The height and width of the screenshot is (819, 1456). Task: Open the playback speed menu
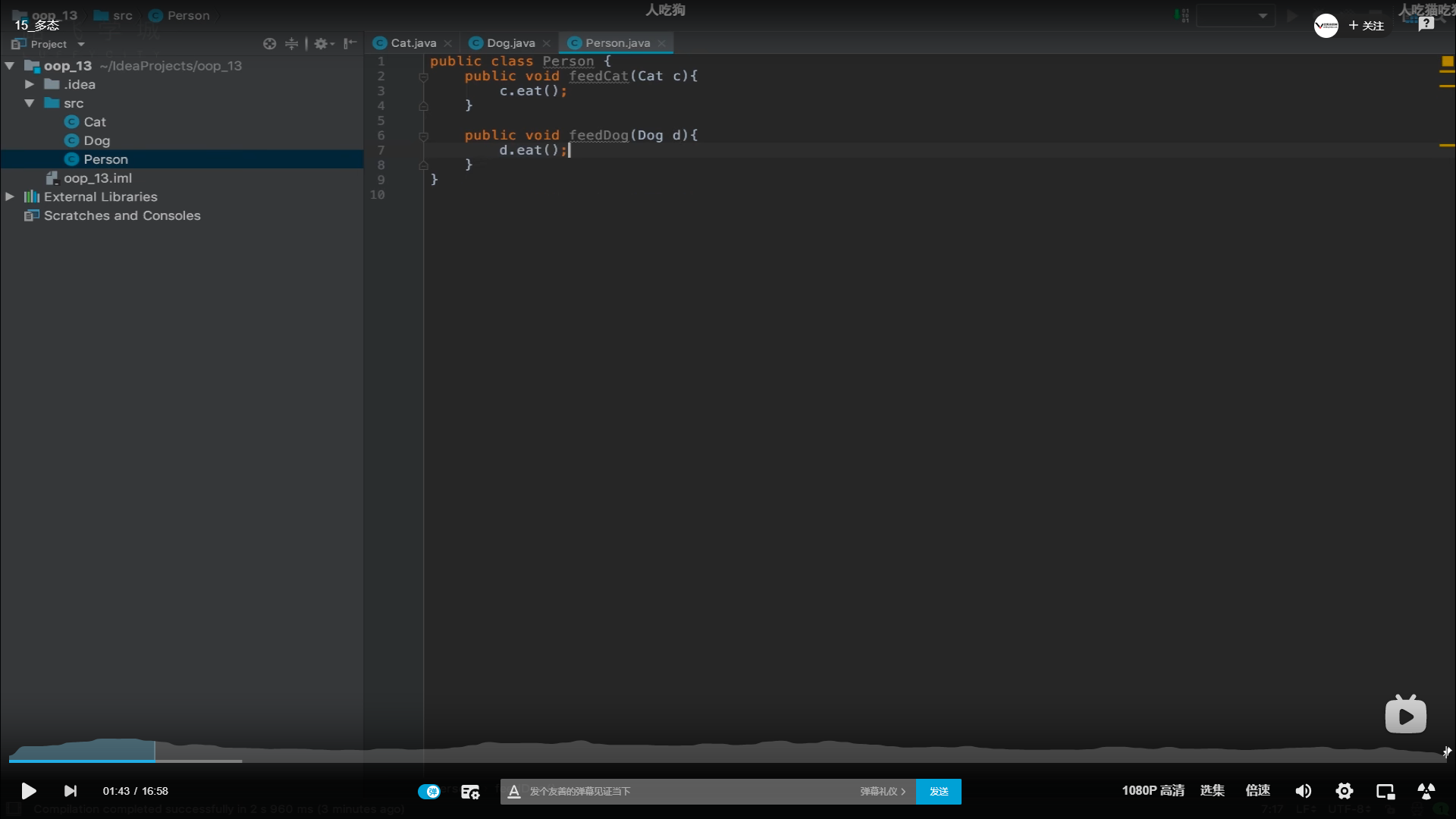[1257, 790]
